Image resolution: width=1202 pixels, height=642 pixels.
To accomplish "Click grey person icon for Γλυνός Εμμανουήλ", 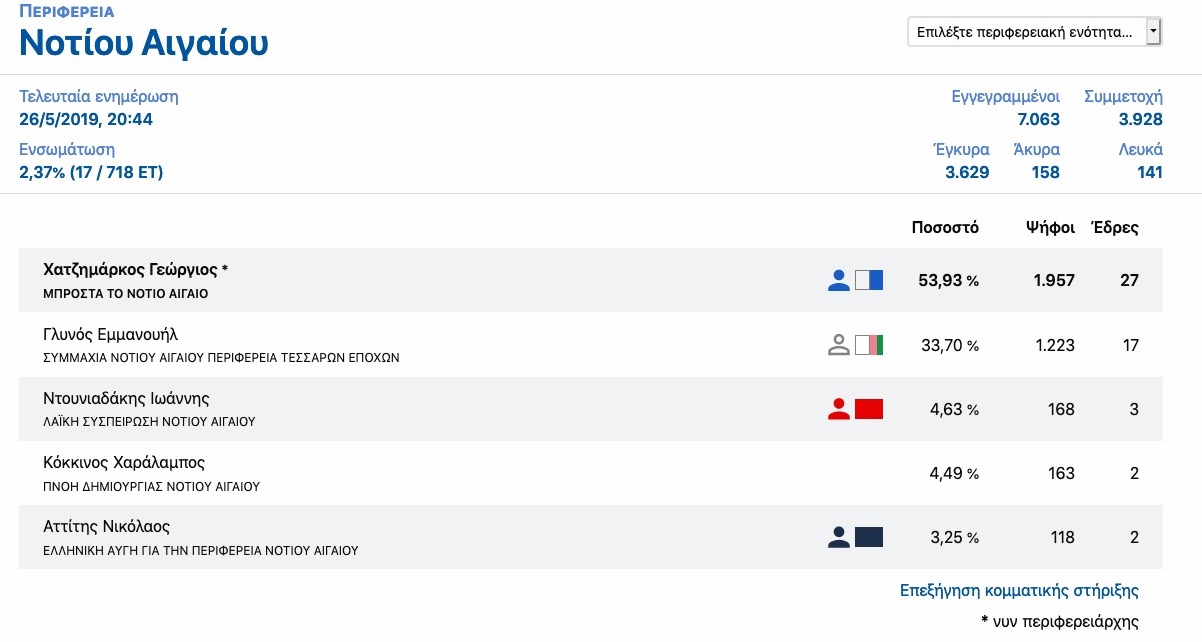I will pos(839,345).
